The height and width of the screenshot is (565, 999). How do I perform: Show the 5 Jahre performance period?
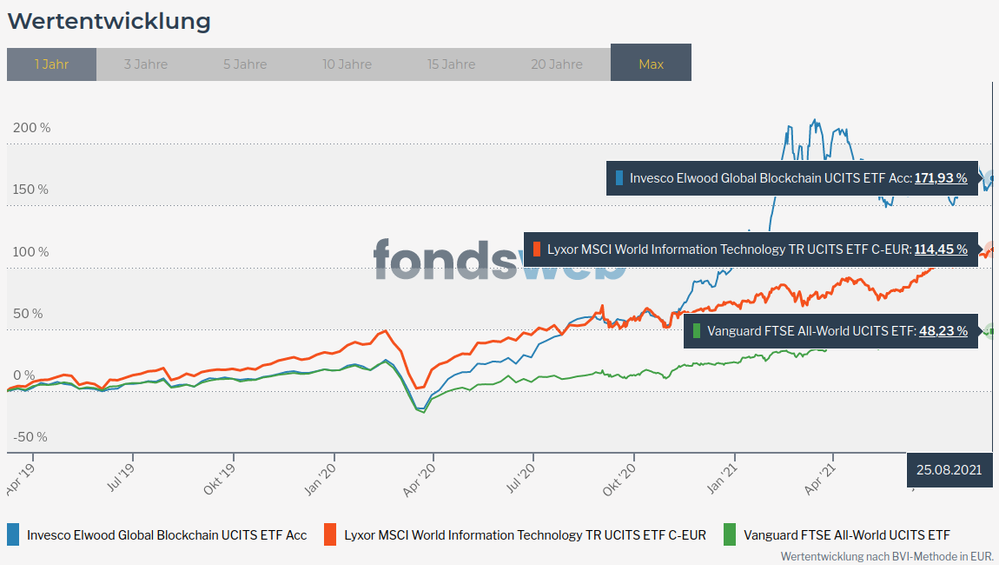(x=245, y=64)
